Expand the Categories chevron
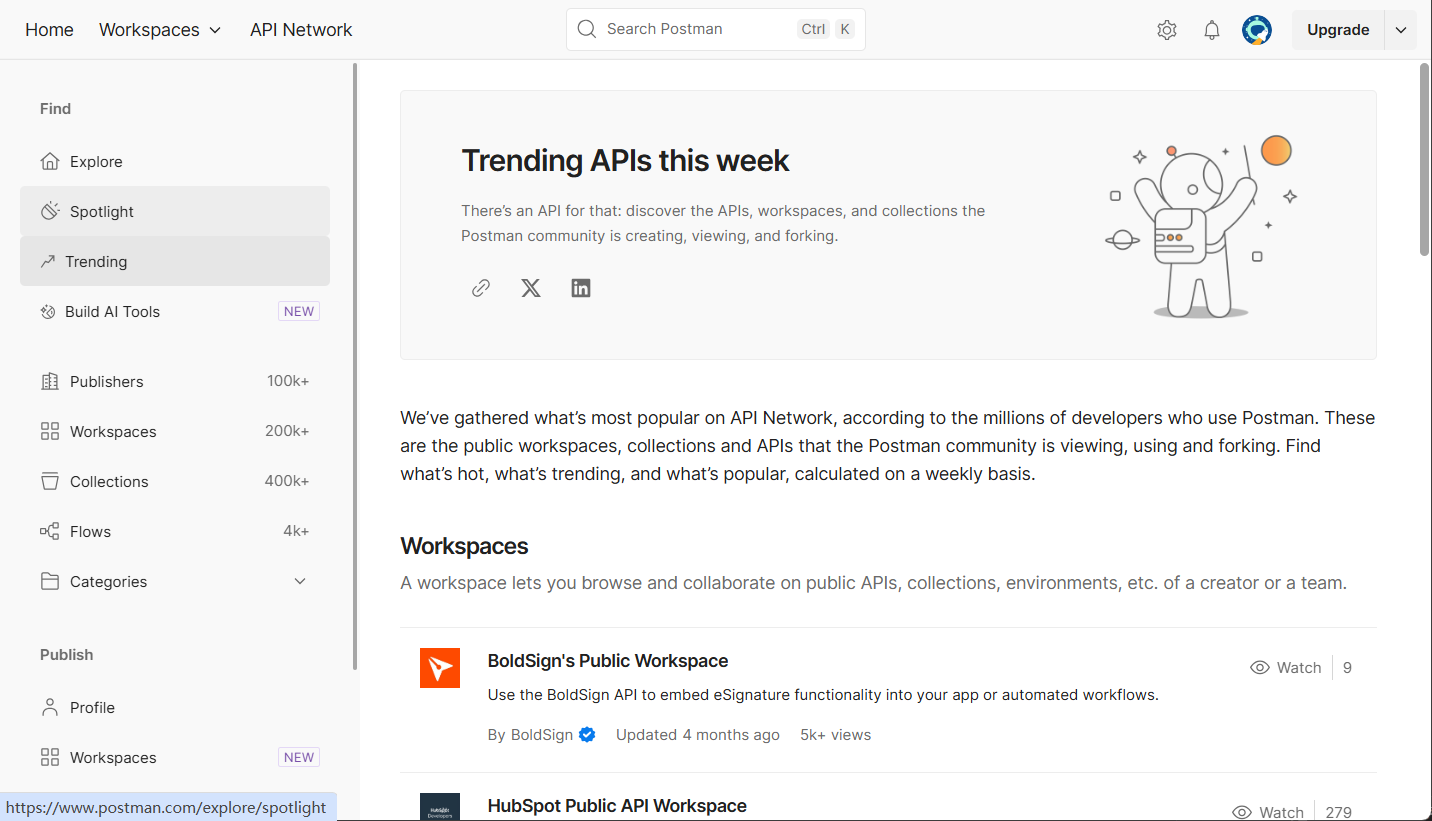 300,581
